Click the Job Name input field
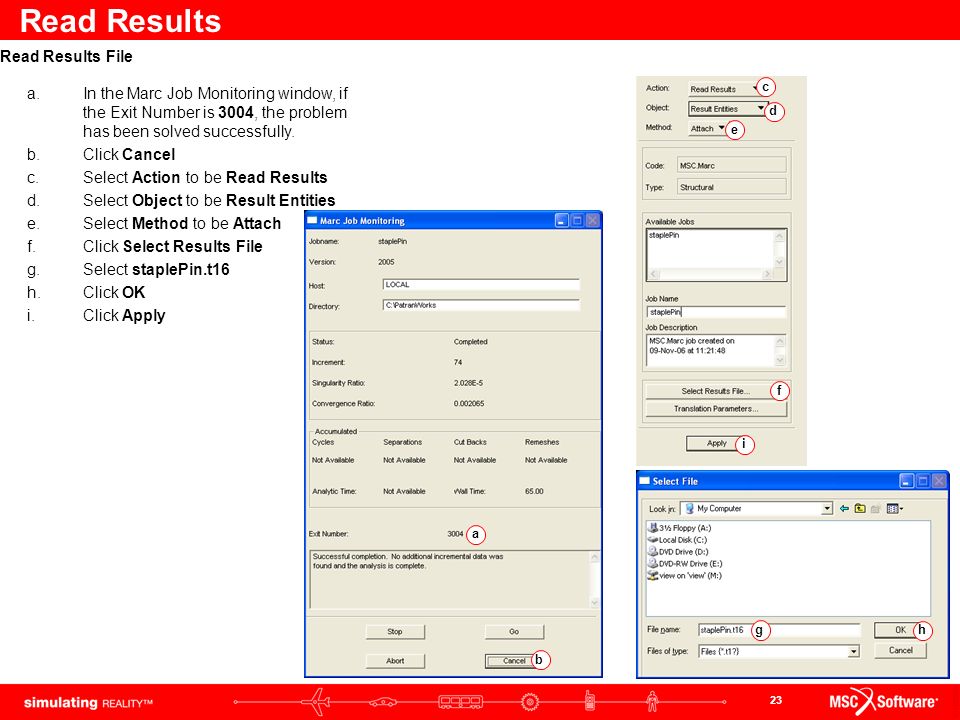Viewport: 960px width, 720px height. [x=716, y=312]
